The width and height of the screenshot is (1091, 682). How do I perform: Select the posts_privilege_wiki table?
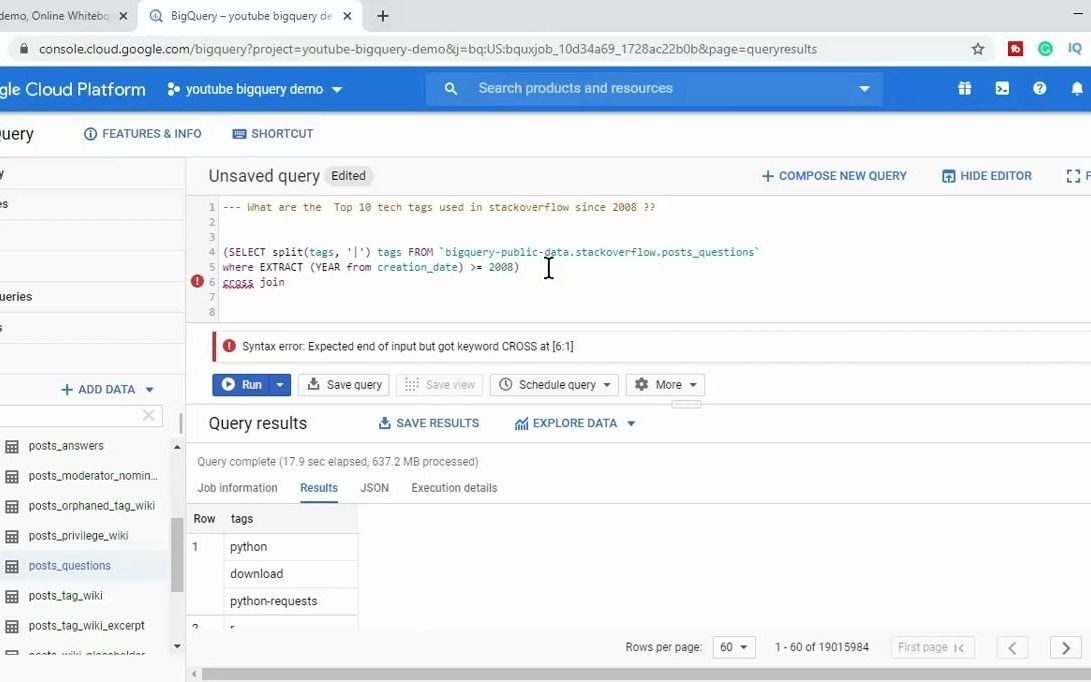click(78, 536)
